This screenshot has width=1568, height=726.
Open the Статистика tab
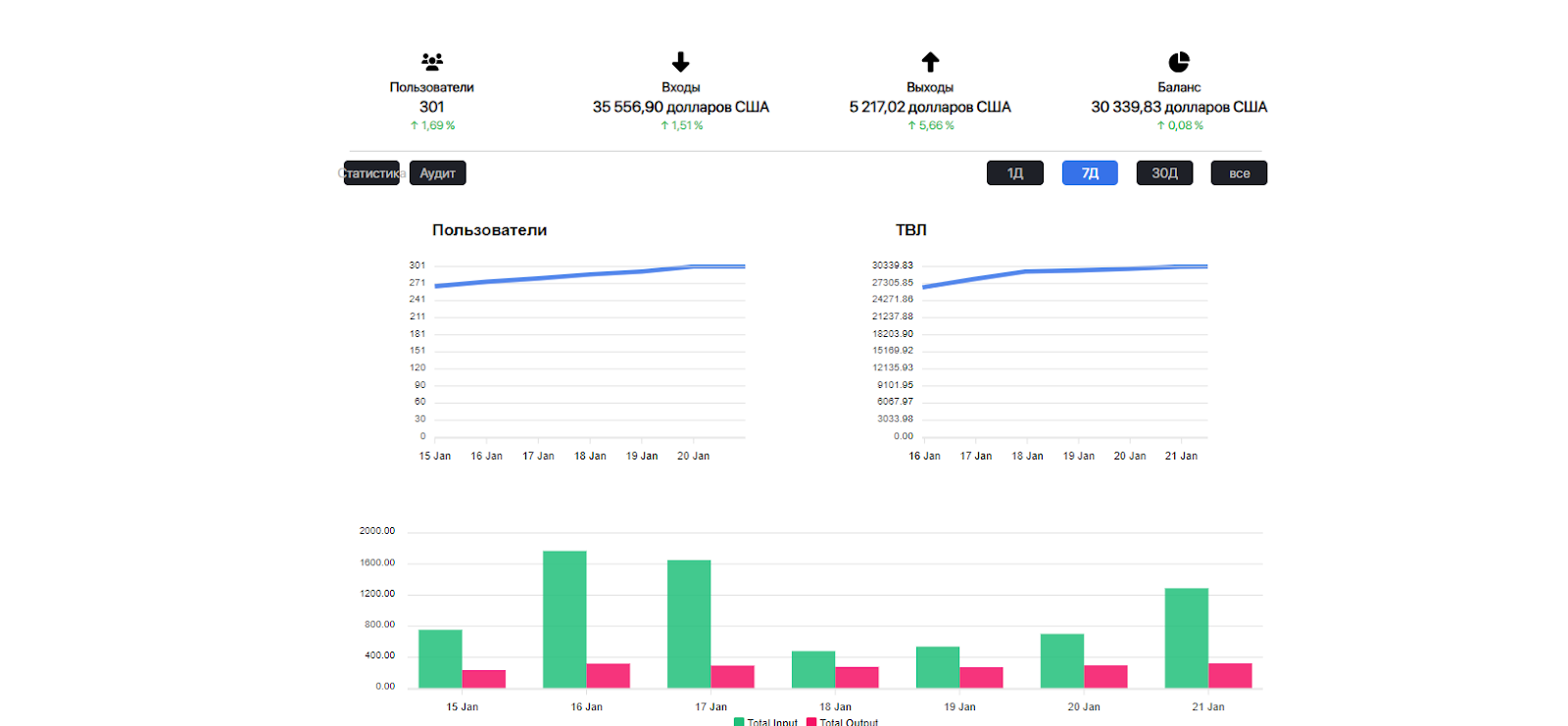pos(371,173)
